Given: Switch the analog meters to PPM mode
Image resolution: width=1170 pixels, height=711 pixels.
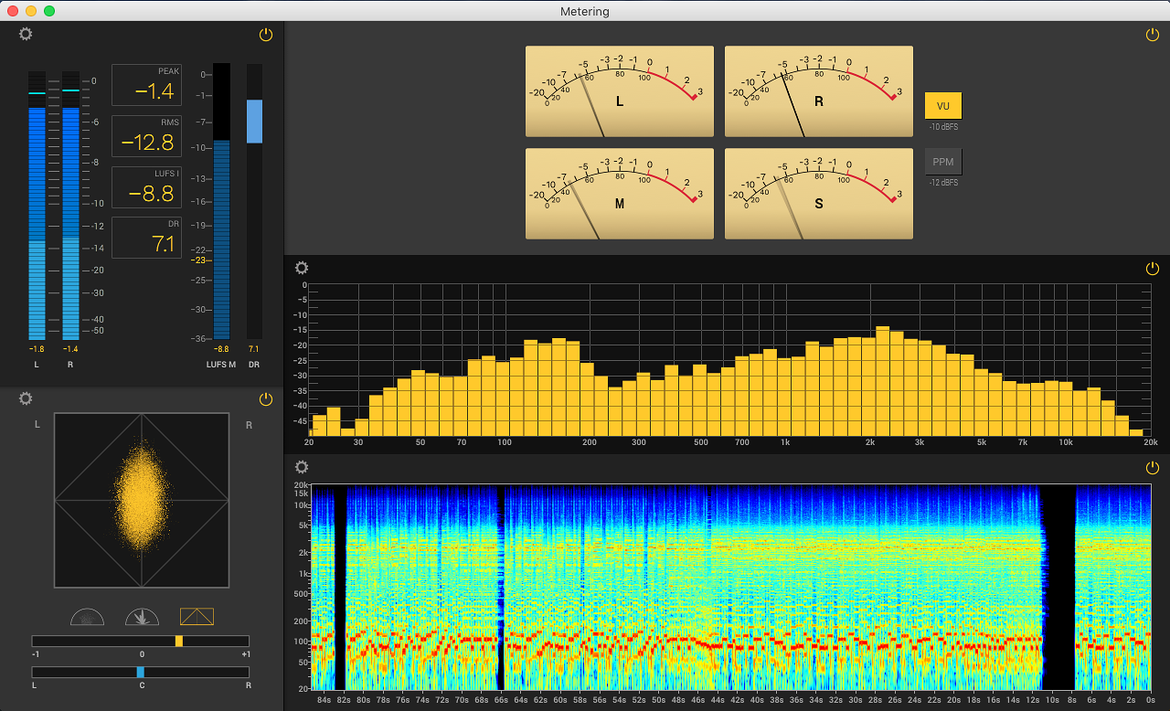Looking at the screenshot, I should (x=943, y=162).
